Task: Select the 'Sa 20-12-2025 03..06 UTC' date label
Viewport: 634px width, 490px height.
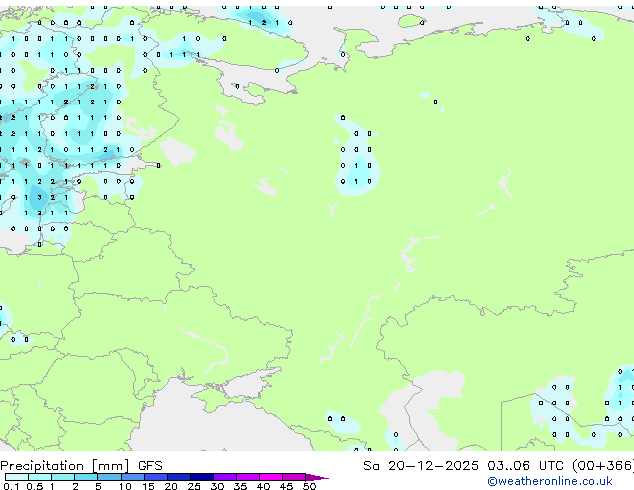Action: [x=463, y=466]
